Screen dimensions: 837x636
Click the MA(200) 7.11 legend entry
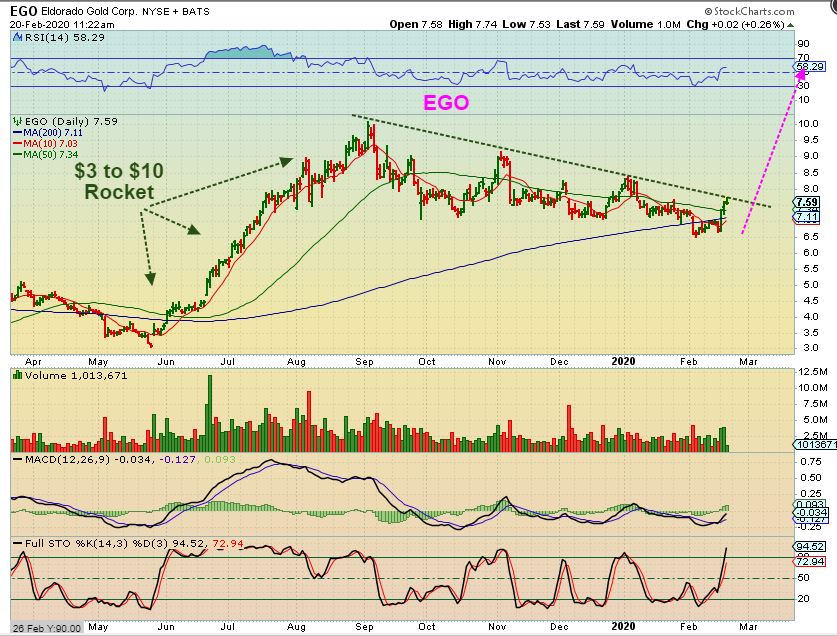pyautogui.click(x=48, y=132)
